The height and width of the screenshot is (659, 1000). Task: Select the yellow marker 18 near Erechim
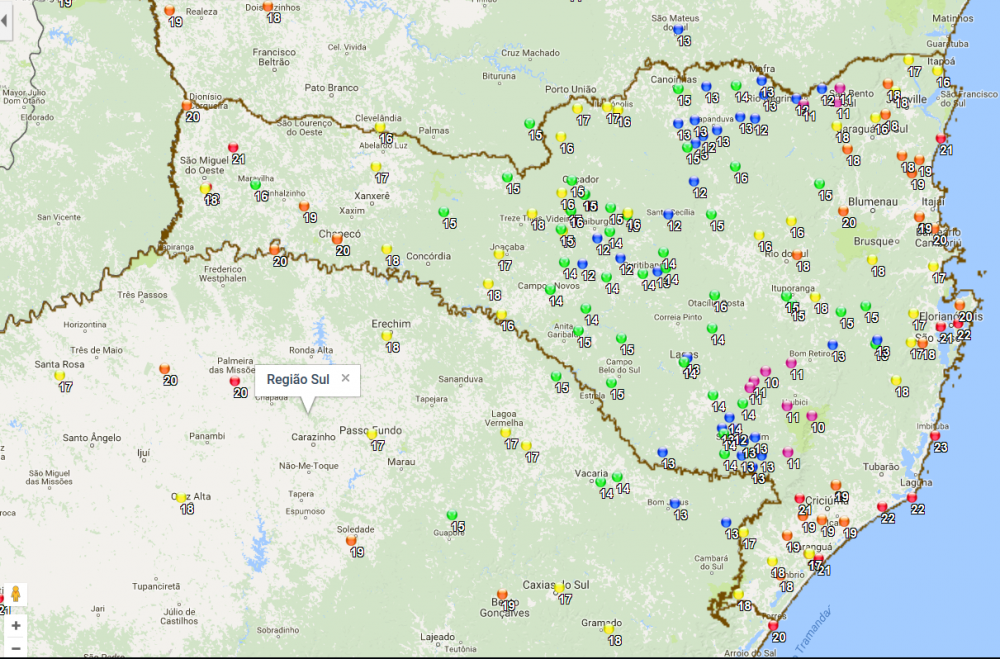tap(387, 336)
